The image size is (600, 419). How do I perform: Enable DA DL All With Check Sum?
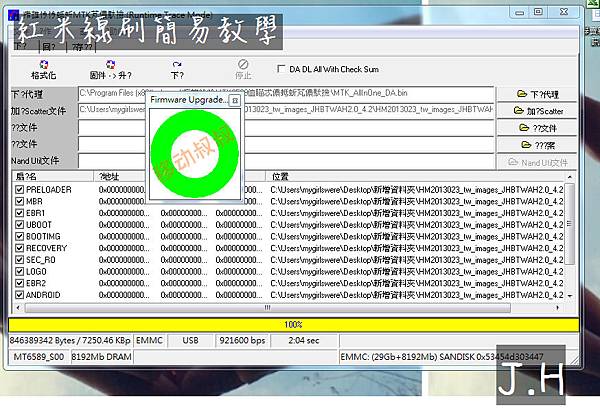(x=281, y=69)
